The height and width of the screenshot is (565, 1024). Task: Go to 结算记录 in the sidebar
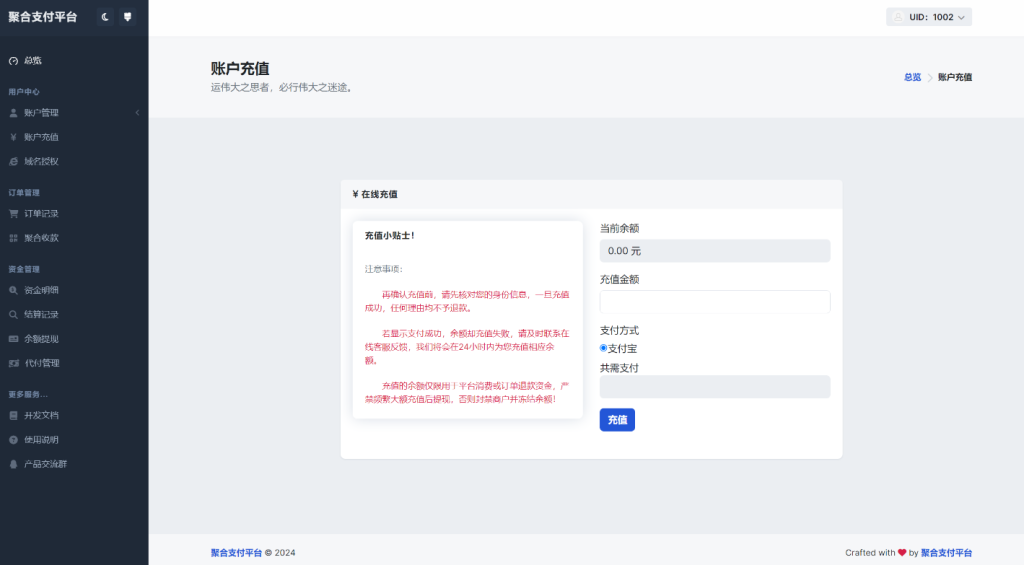click(x=41, y=314)
